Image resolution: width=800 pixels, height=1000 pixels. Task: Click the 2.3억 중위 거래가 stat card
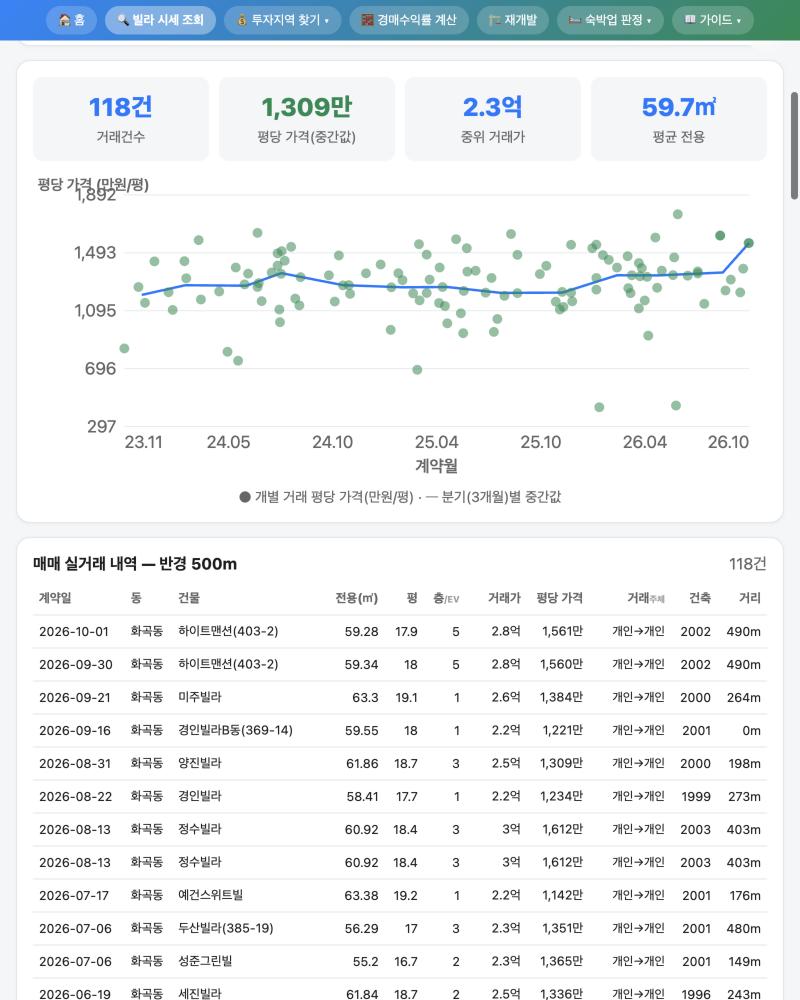pos(493,119)
